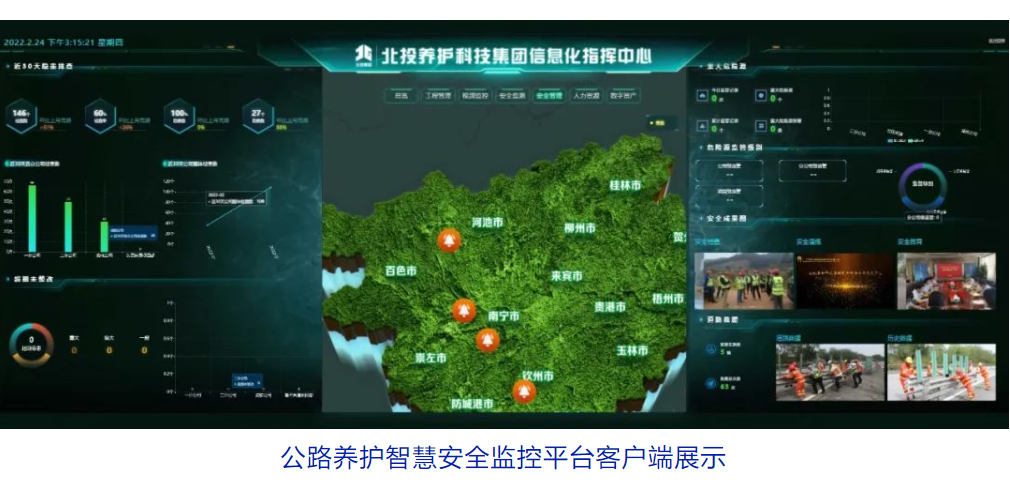
Task: Click the bell alert marker under 钦州市
Action: point(523,390)
